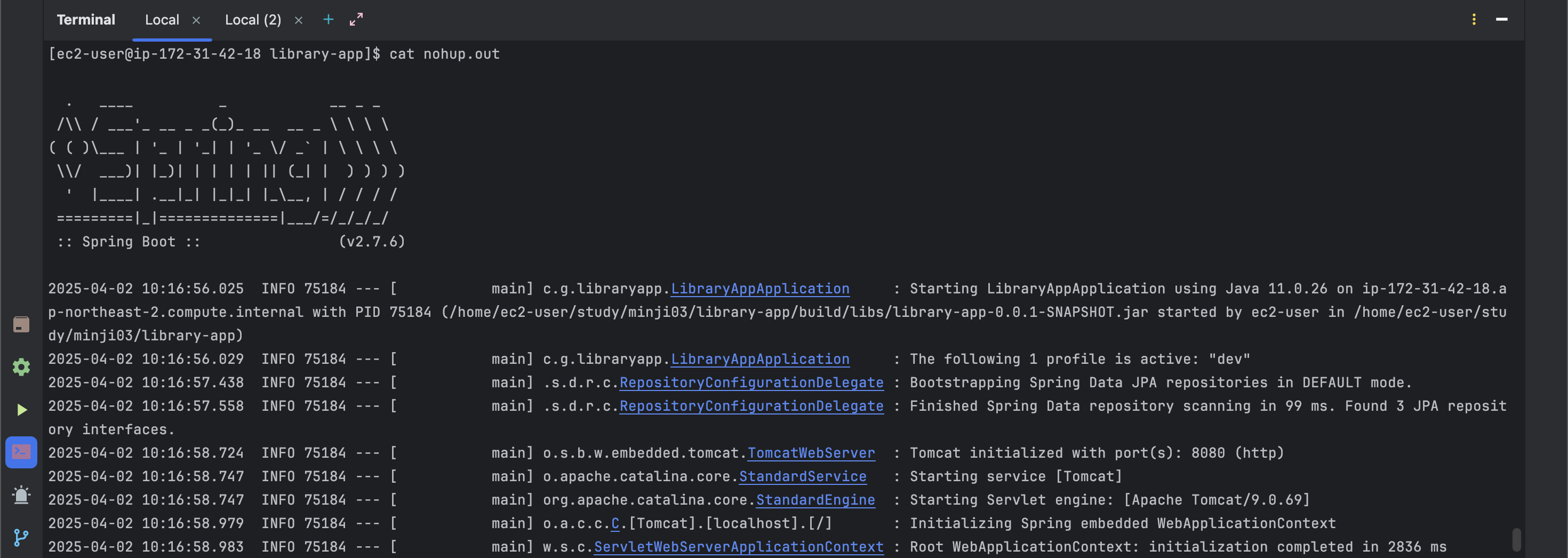Image resolution: width=1568 pixels, height=558 pixels.
Task: Click the 'ory interfaces.' wrapped line
Action: click(x=111, y=429)
